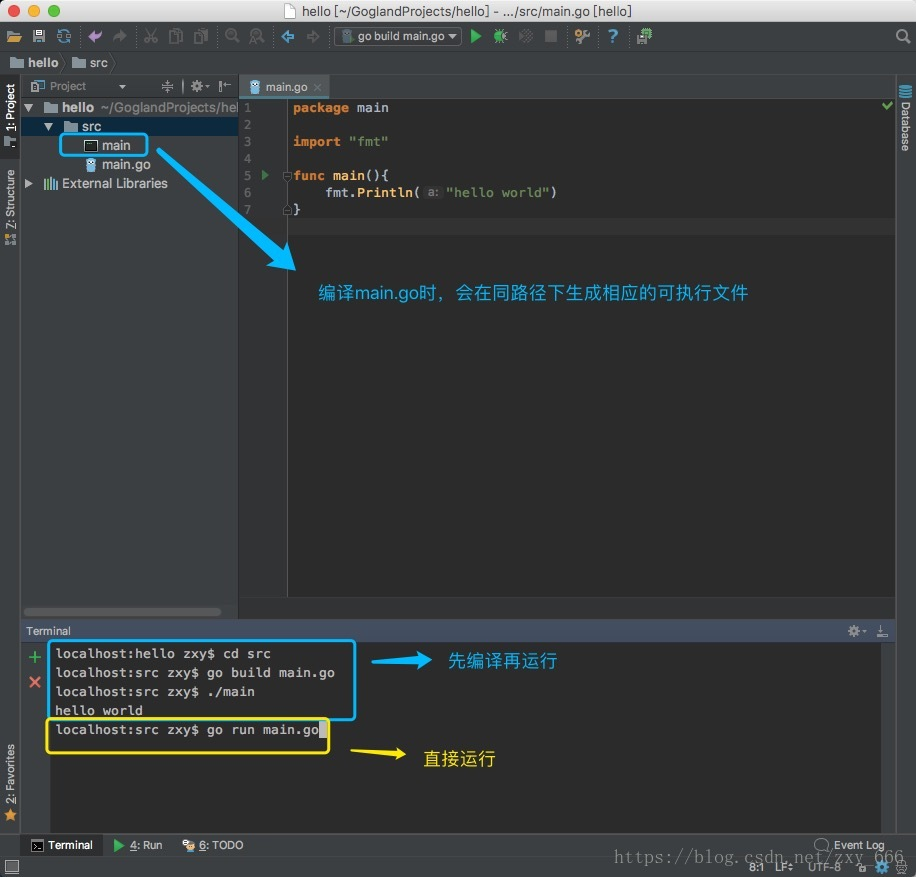Select the 'main' executable file in tree

107,145
